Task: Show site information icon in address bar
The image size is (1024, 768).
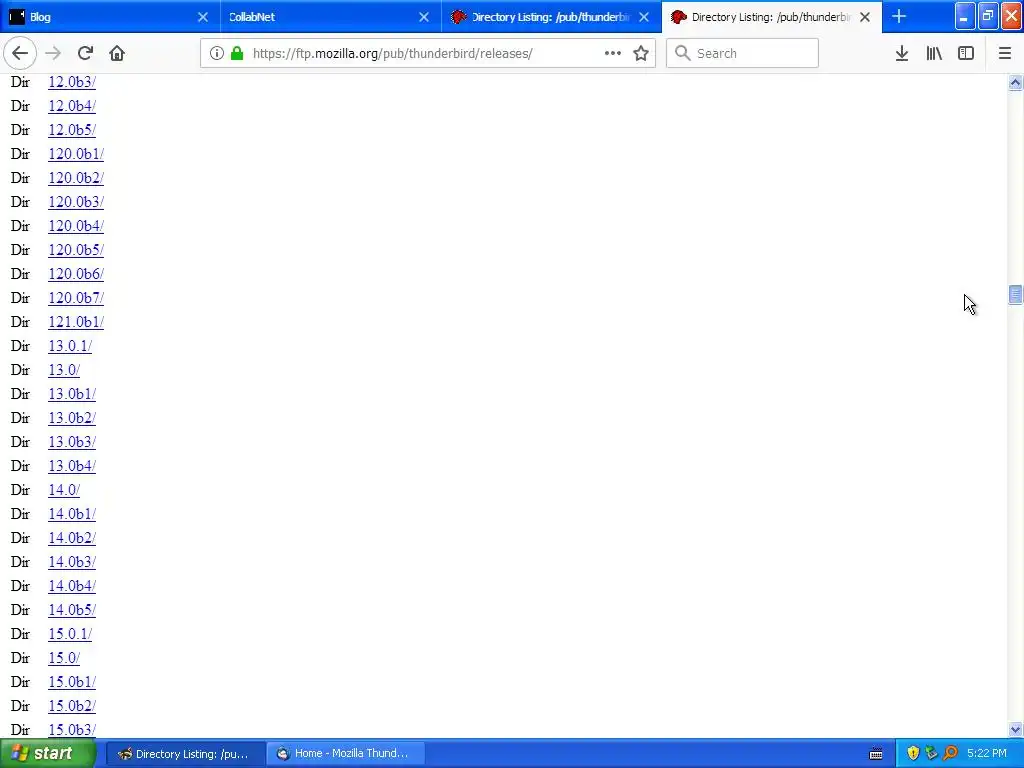Action: 217,54
